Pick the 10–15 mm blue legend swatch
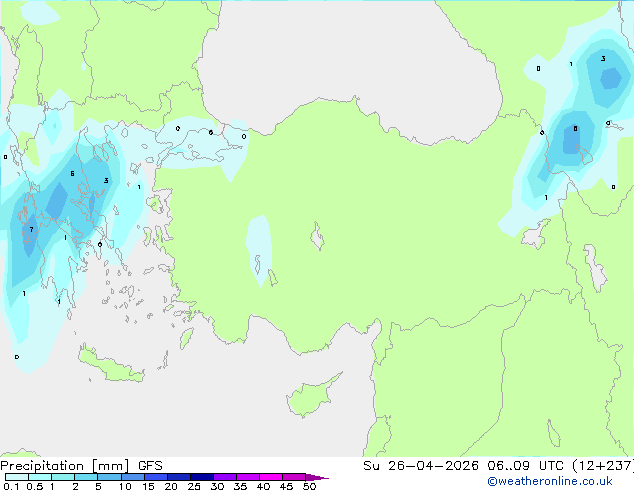Viewport: 634px width, 490px height. 133,477
